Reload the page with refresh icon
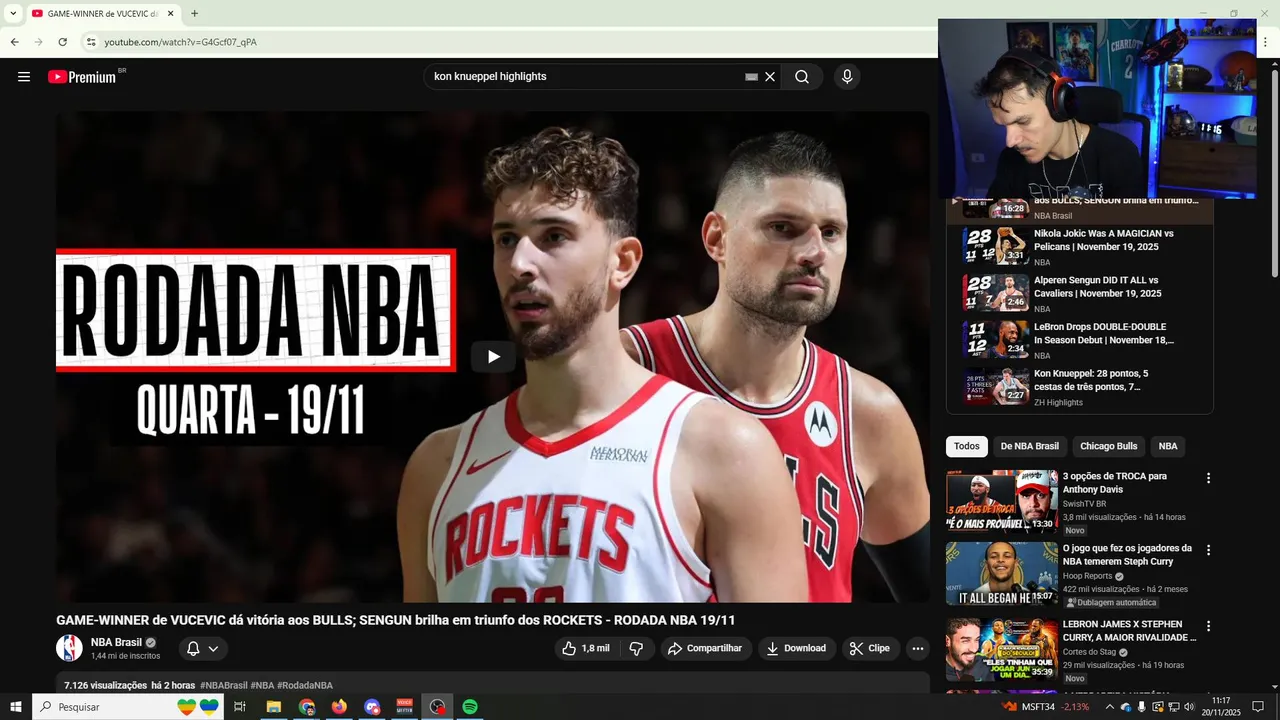Viewport: 1280px width, 720px height. [62, 42]
